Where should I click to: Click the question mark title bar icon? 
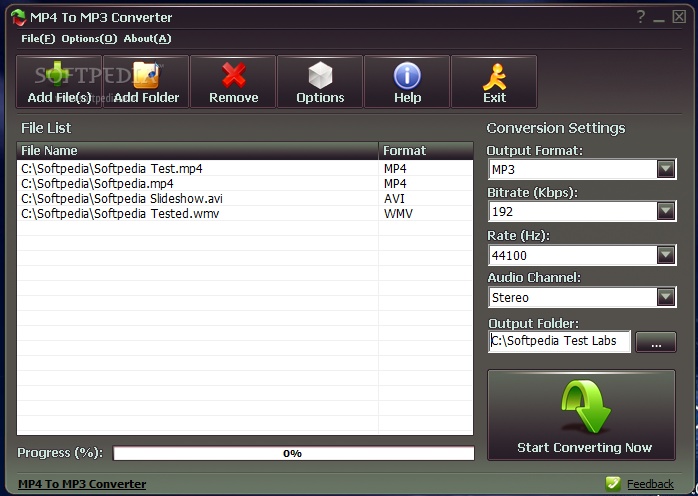click(641, 17)
